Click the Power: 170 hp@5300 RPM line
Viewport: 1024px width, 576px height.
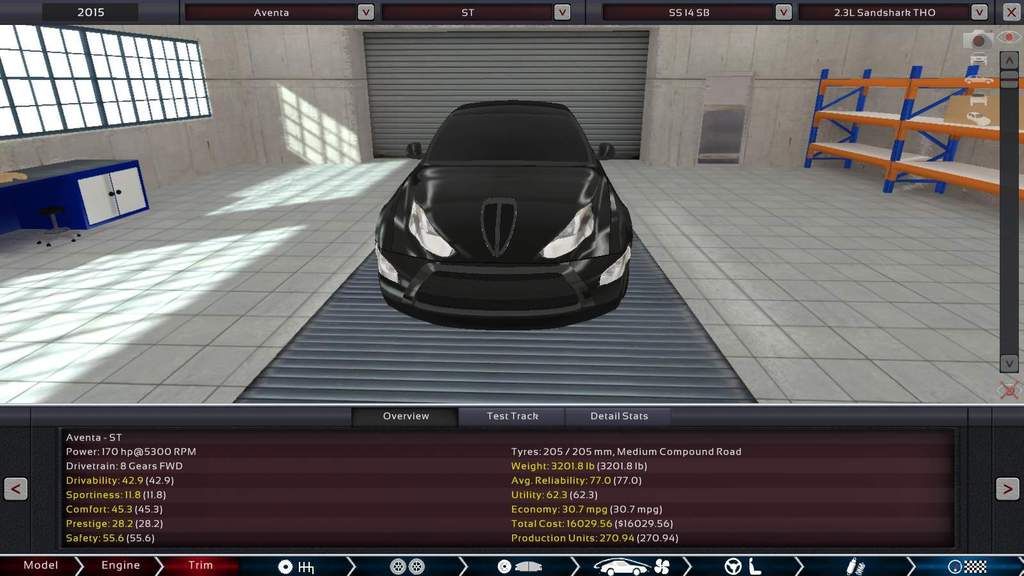[131, 452]
